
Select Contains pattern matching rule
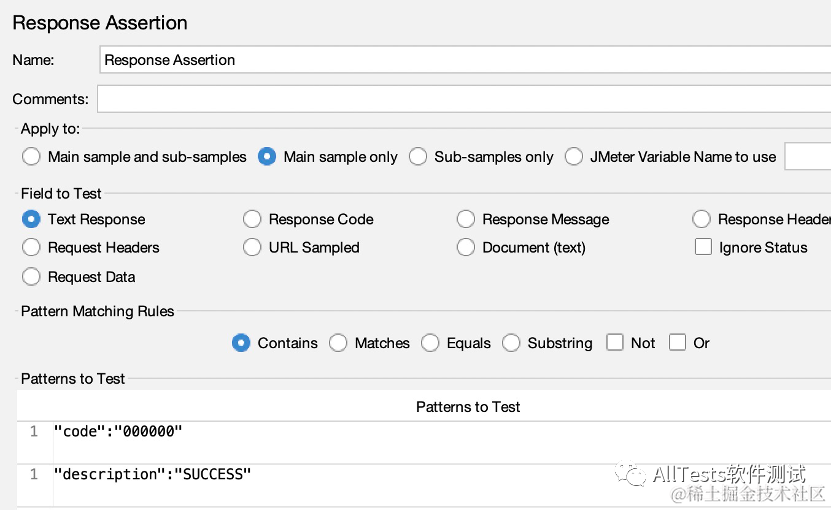tap(241, 343)
